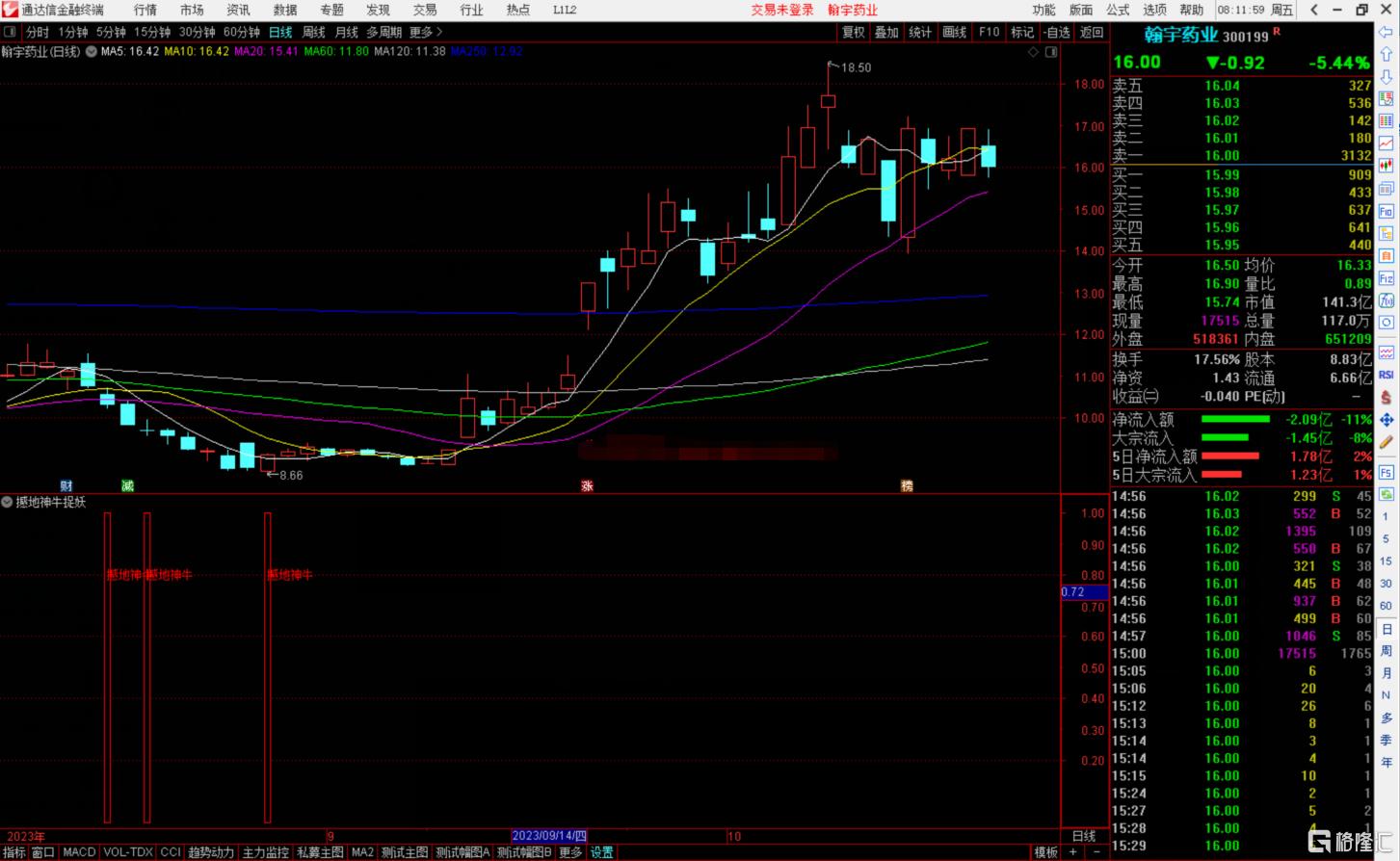Switch to 月线 monthly period tab

[x=347, y=32]
